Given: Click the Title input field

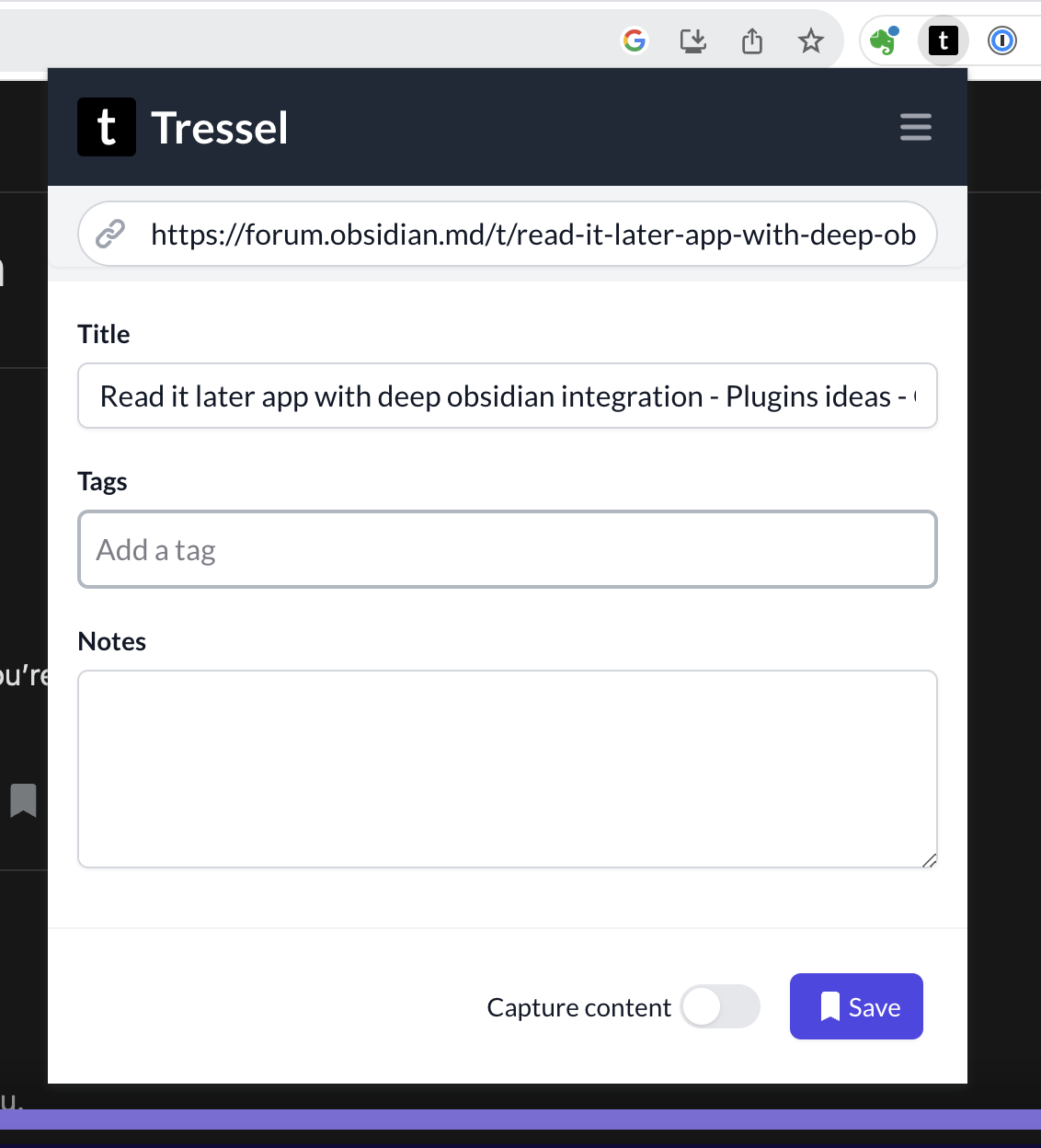Looking at the screenshot, I should point(508,396).
